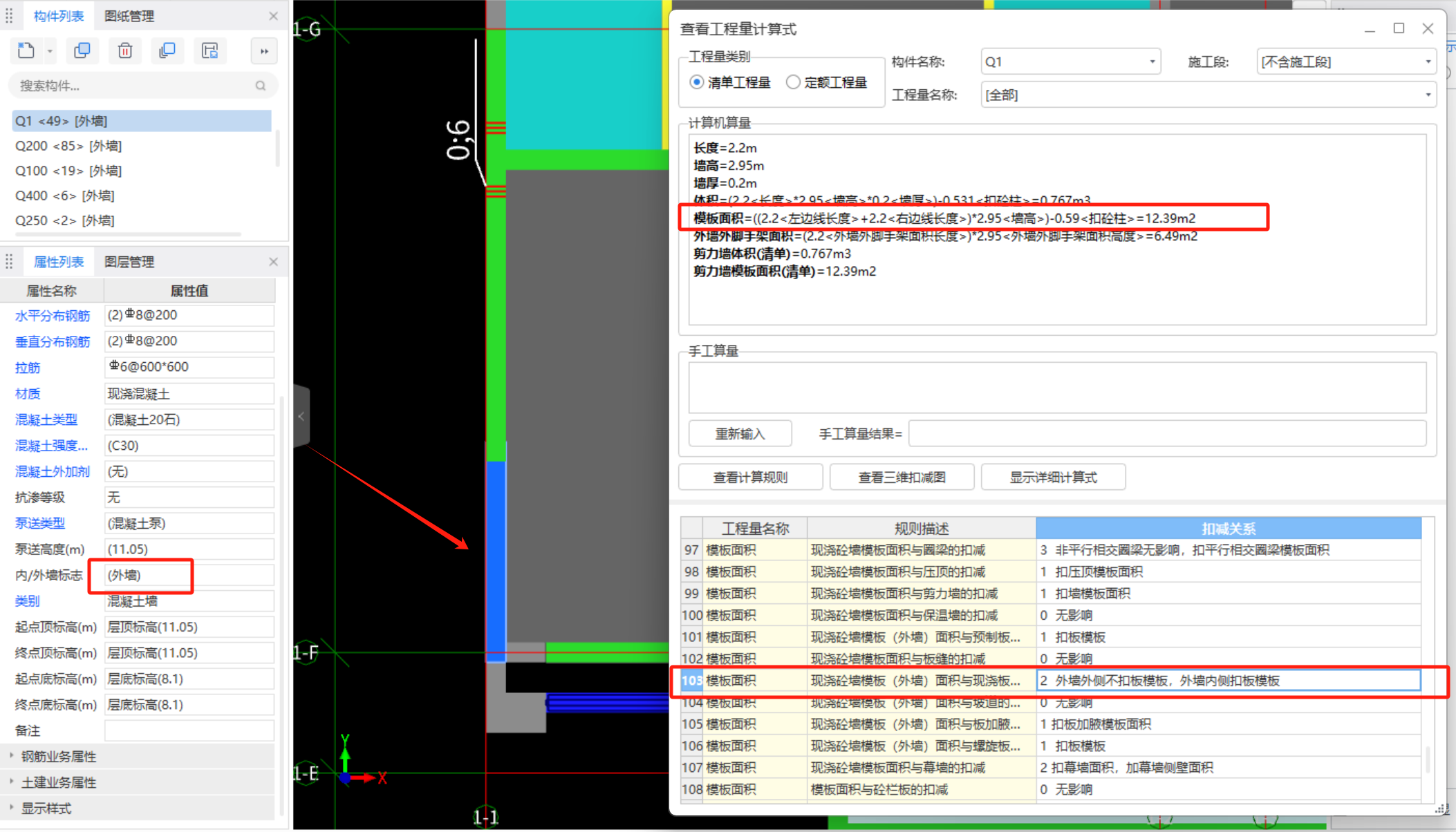Screen dimensions: 1456x832
Task: Open the 施工段 dropdown
Action: (x=1346, y=62)
